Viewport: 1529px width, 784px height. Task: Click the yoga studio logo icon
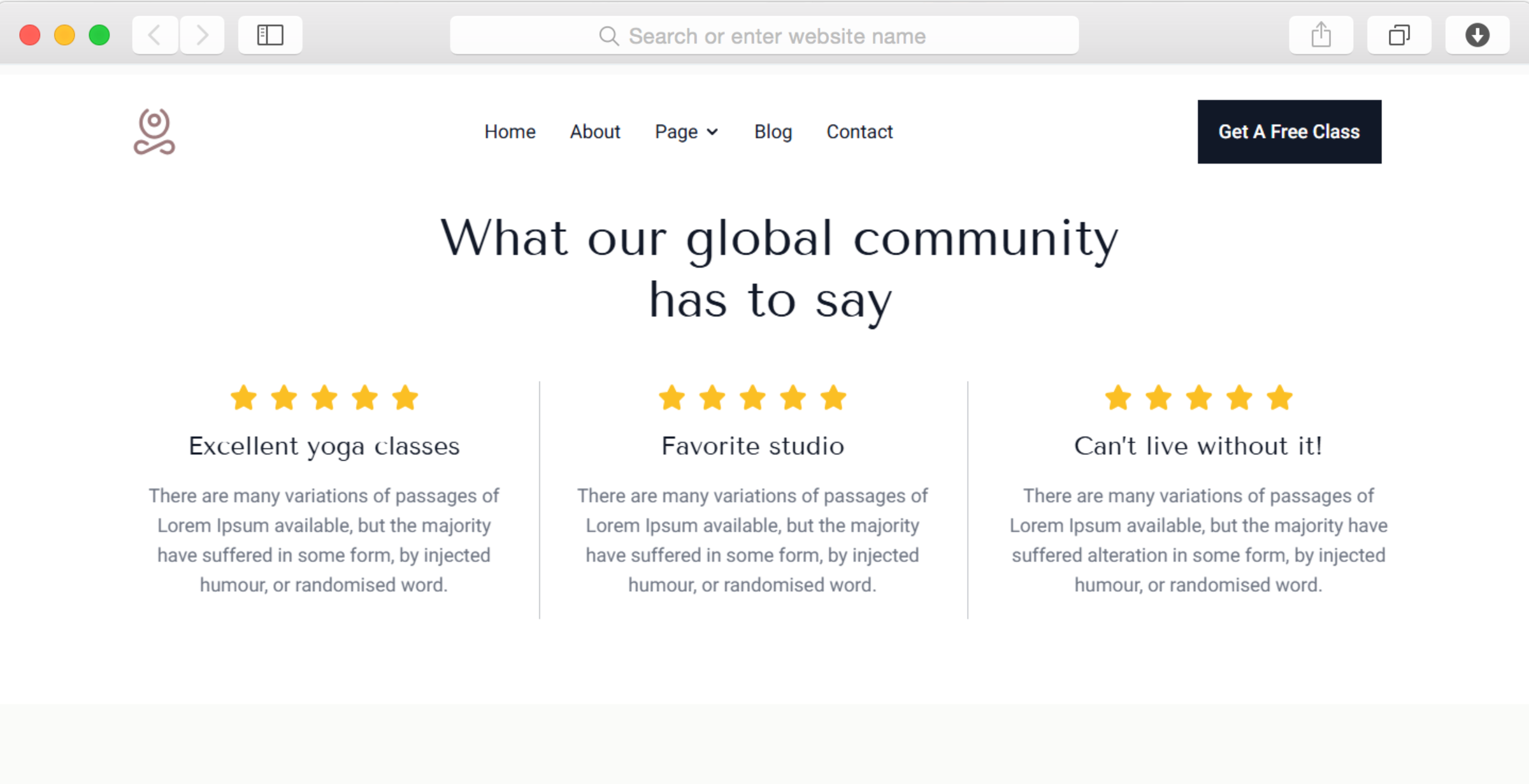coord(154,132)
